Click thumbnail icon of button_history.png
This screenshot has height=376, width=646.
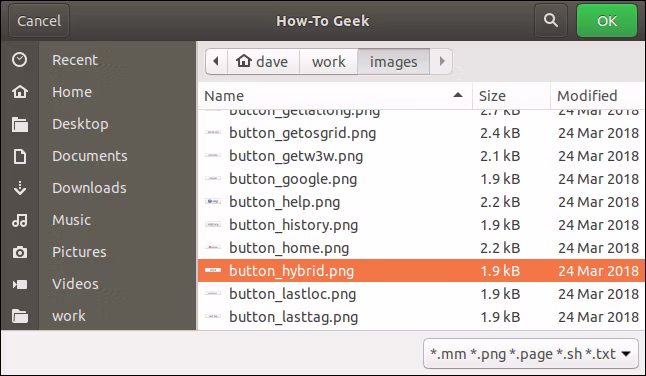[x=213, y=224]
